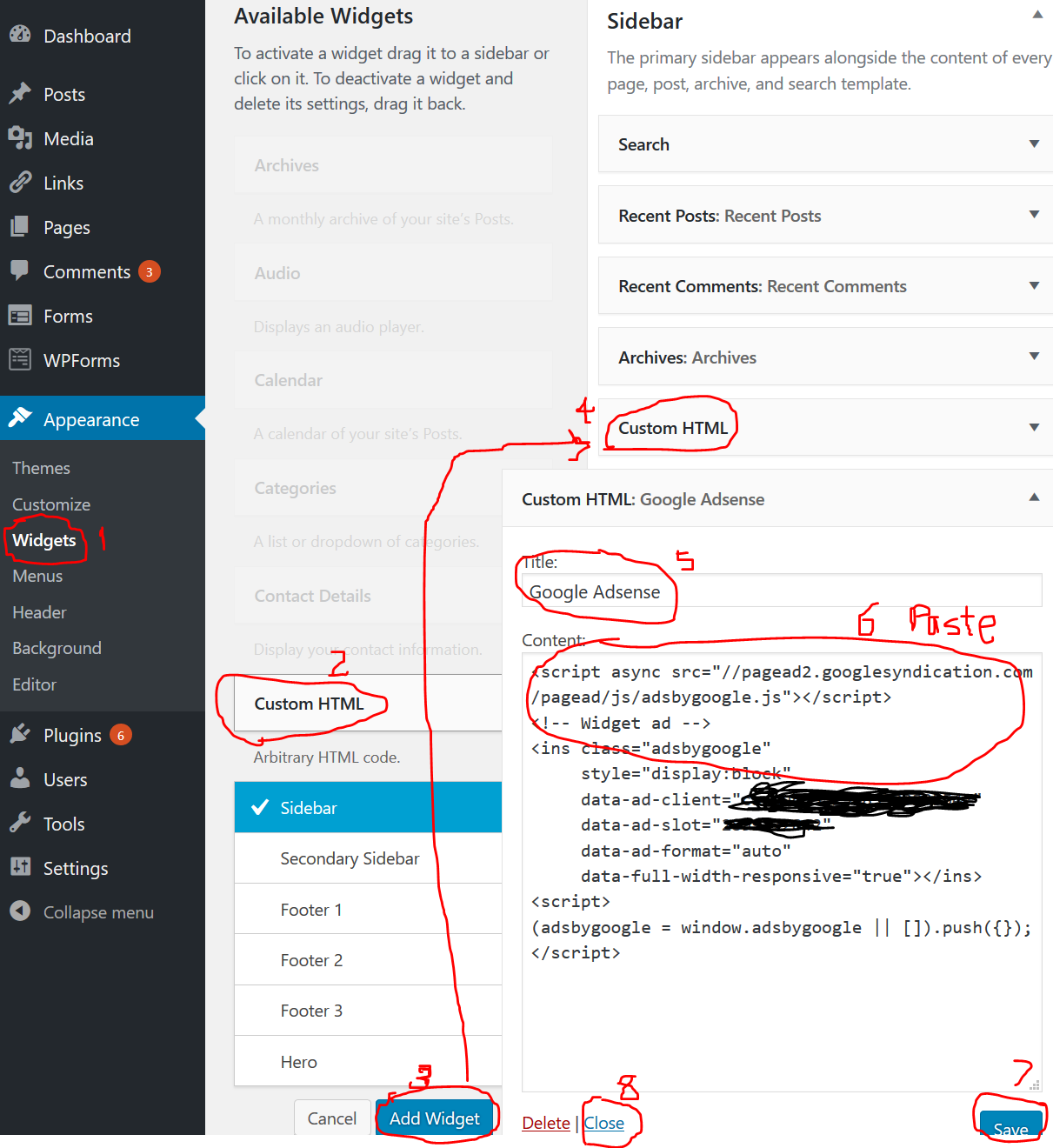Click the Cancel button

click(331, 1118)
